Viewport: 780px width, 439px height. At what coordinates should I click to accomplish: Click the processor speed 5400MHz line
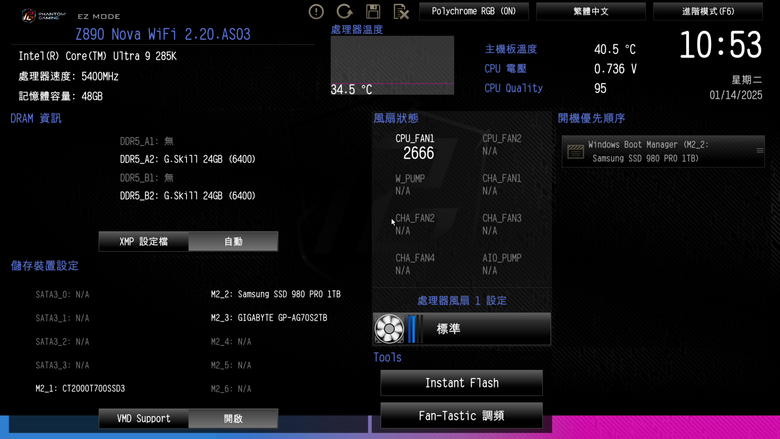click(68, 76)
